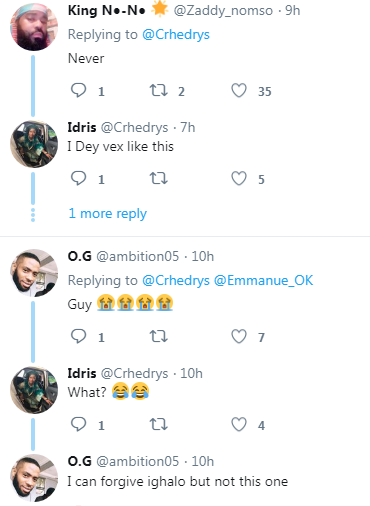This screenshot has width=370, height=506.
Task: Open the @Zaddy_nomso handle
Action: pos(223,11)
